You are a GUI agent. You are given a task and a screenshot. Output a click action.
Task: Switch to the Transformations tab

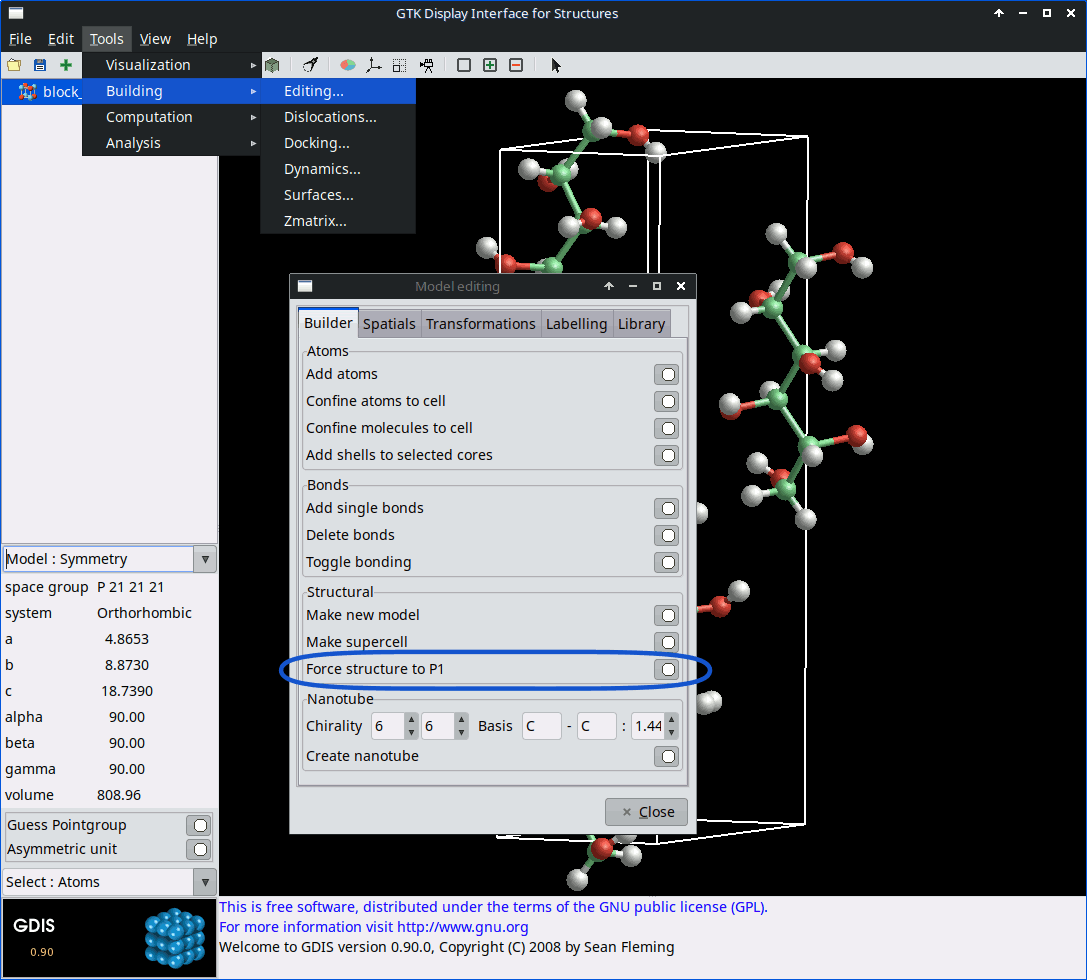tap(480, 324)
